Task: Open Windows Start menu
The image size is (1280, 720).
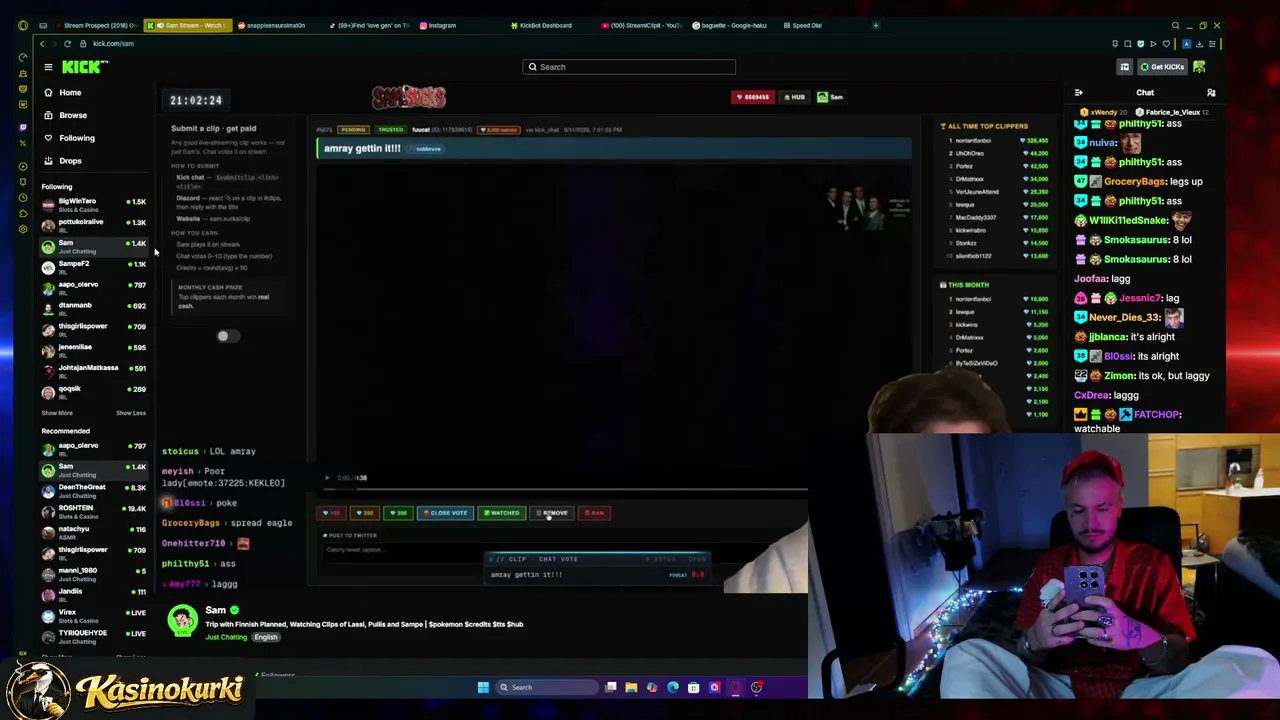Action: [x=483, y=687]
